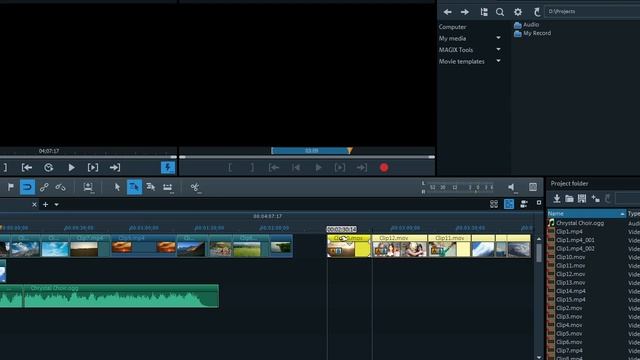This screenshot has width=640, height=360.
Task: Expand the Movie templates dropdown arrow
Action: point(498,61)
